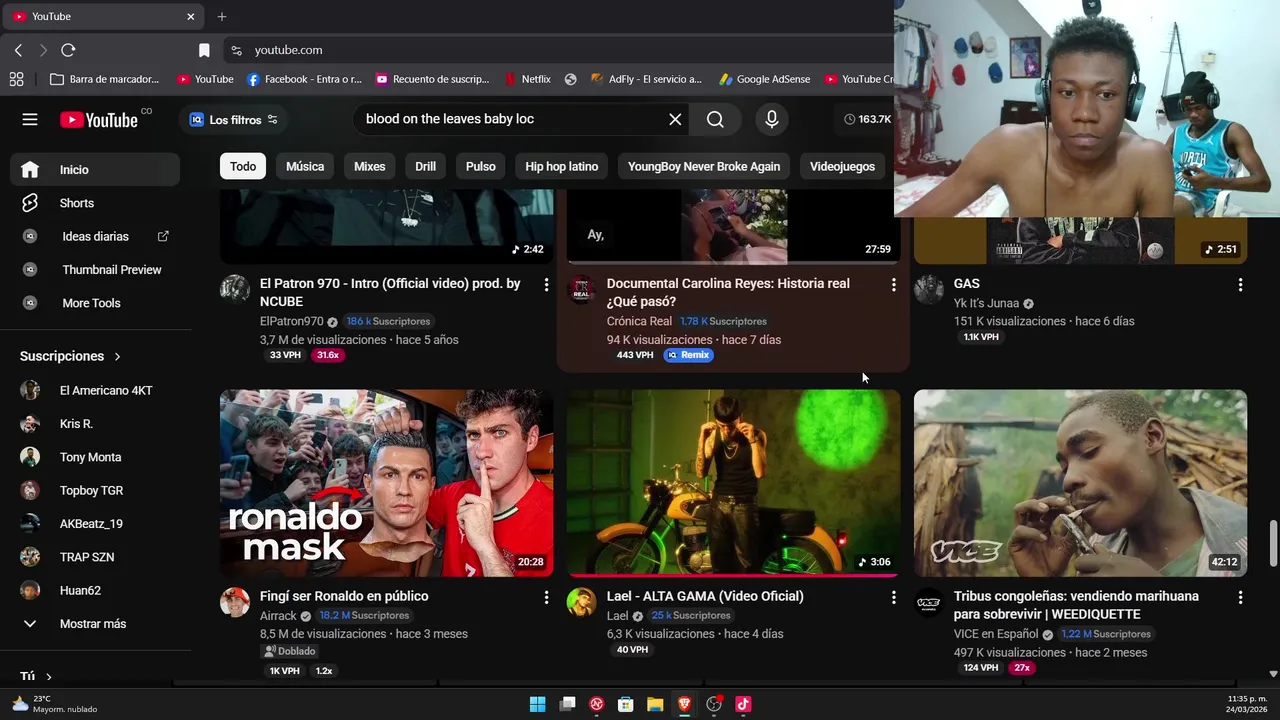Open options for Fingí ser Ronaldo video

coord(546,597)
